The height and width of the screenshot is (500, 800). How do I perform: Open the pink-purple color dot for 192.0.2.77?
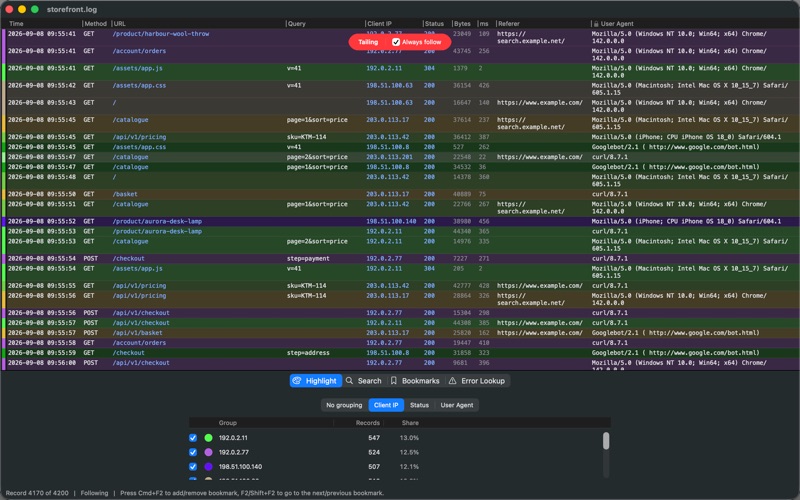[x=208, y=452]
